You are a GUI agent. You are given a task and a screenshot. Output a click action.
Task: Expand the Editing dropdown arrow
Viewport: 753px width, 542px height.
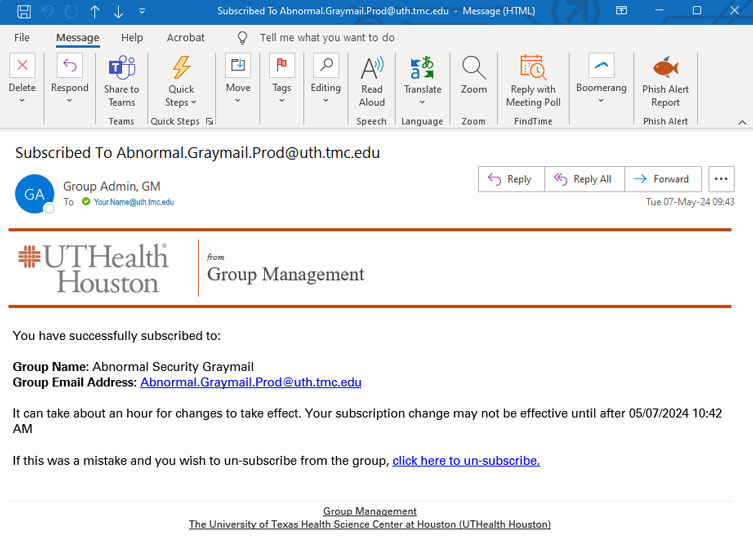coord(326,100)
